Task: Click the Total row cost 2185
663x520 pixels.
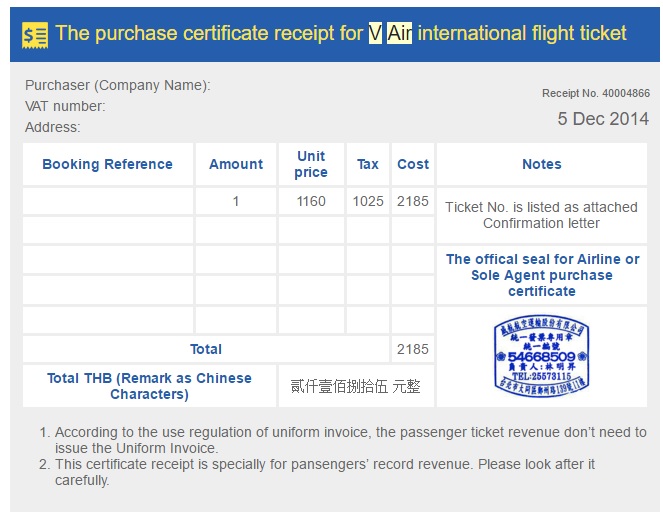Action: 413,349
